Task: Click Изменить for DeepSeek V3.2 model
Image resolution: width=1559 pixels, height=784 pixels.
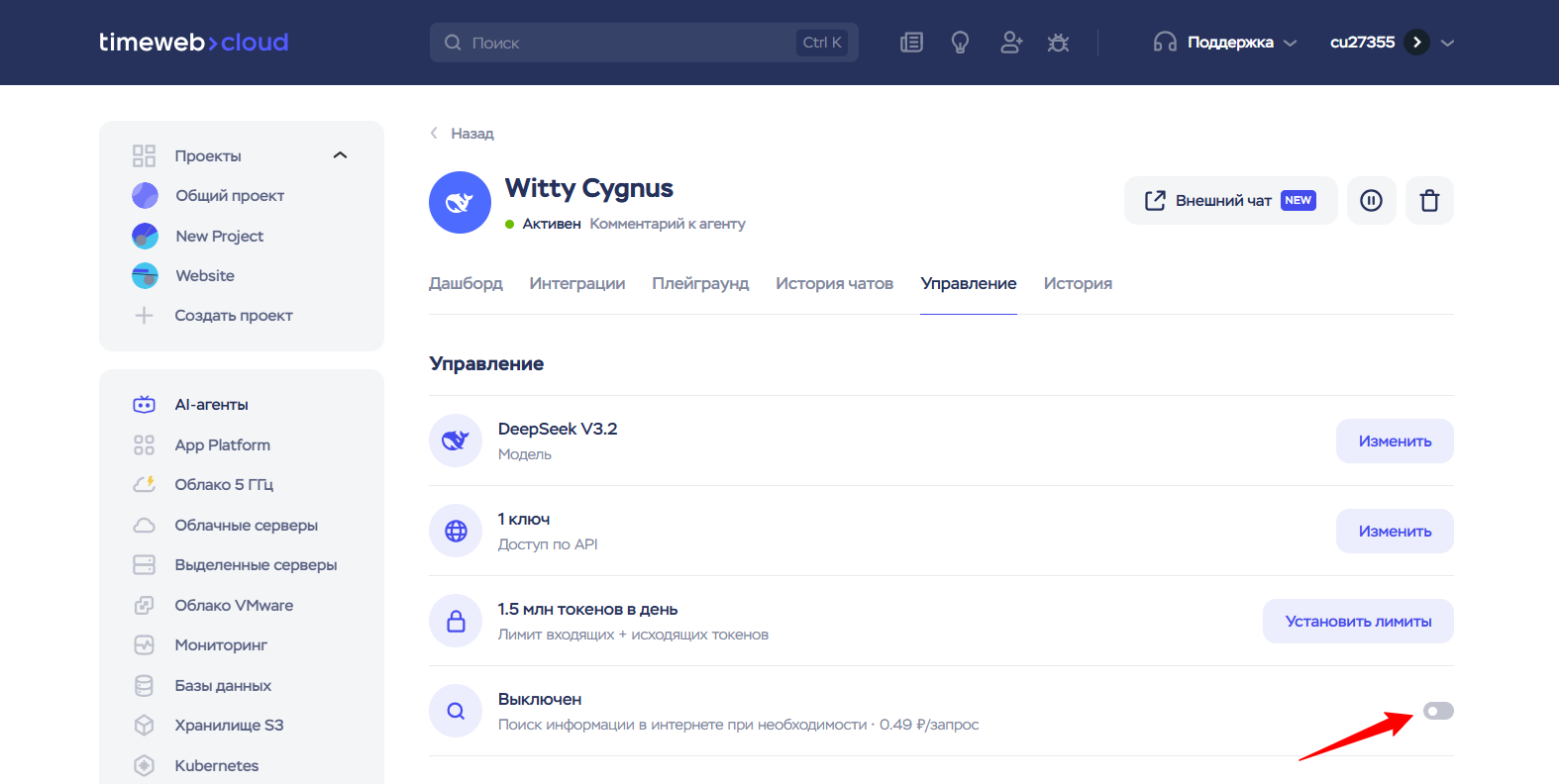Action: click(x=1395, y=441)
